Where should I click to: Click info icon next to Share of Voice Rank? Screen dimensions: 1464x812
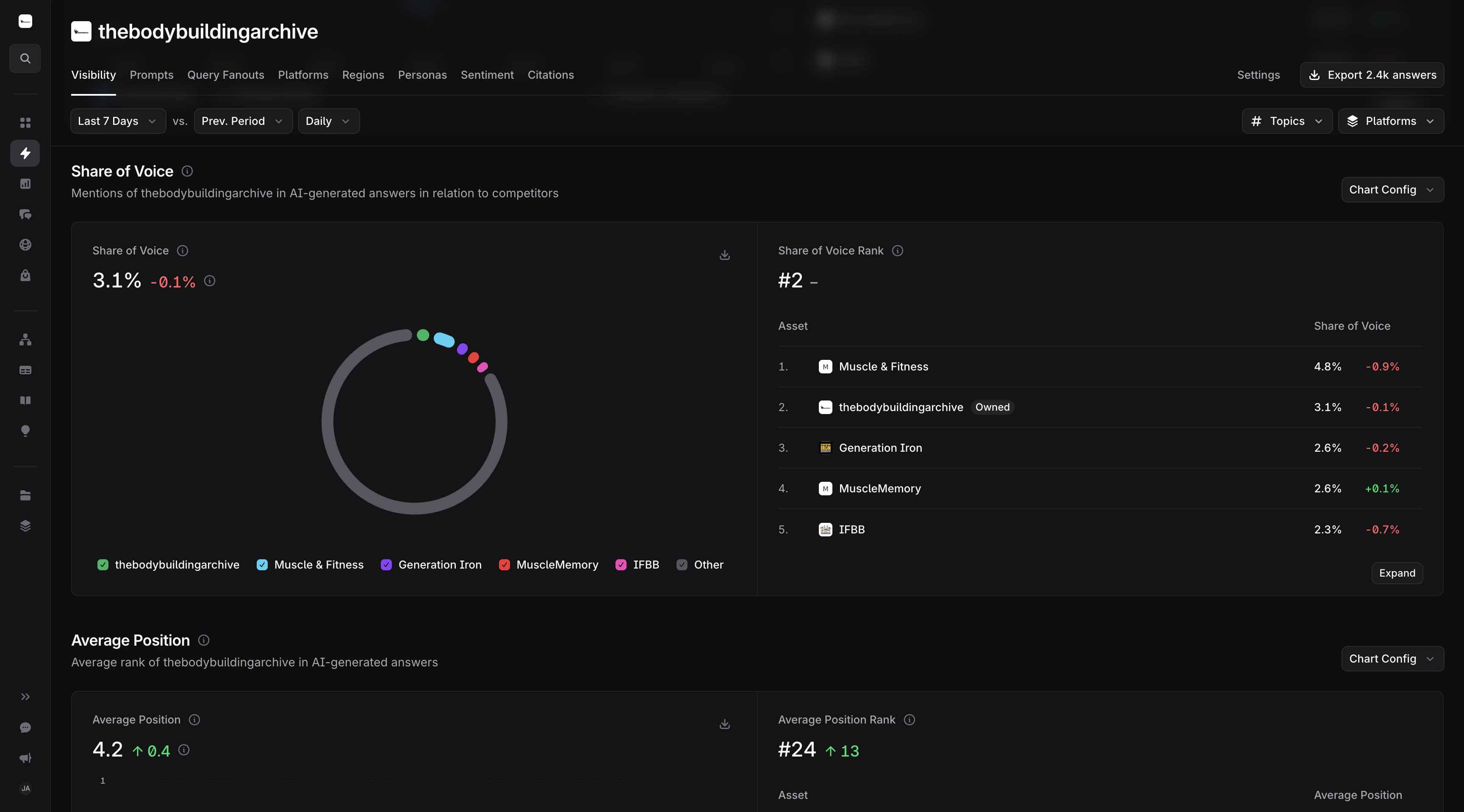(x=897, y=250)
